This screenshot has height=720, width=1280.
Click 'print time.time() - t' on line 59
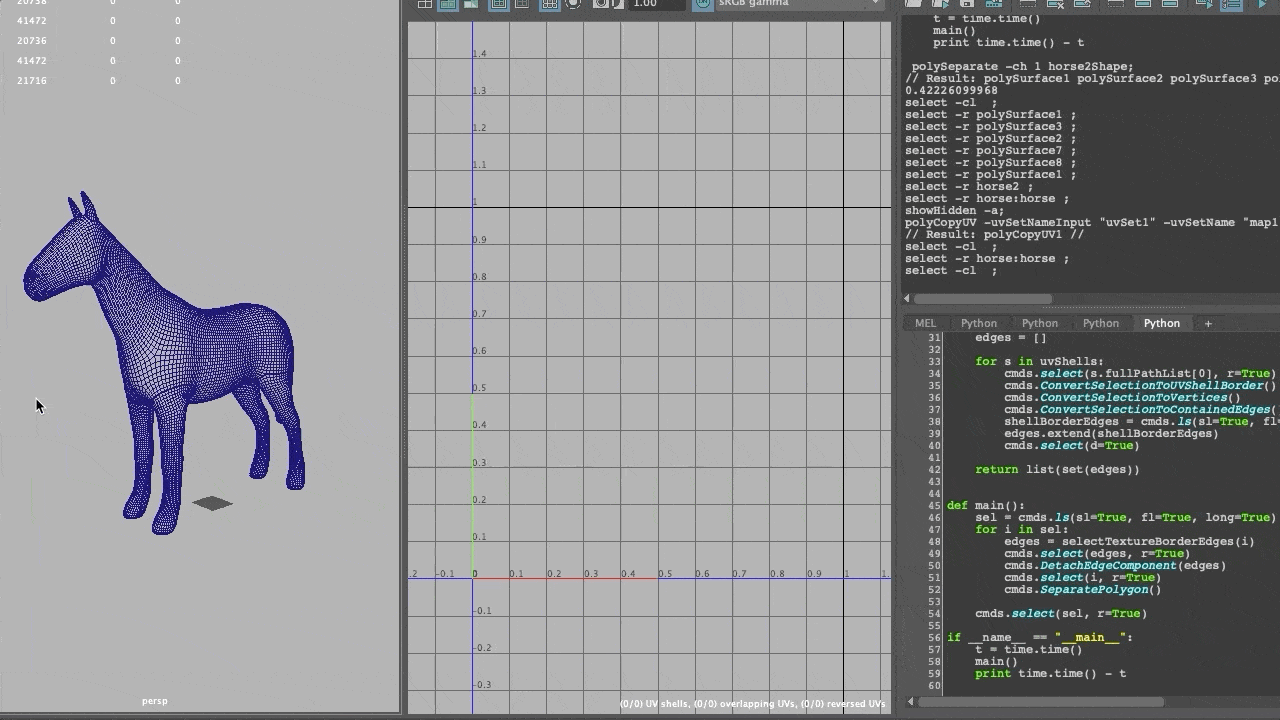(x=1050, y=673)
